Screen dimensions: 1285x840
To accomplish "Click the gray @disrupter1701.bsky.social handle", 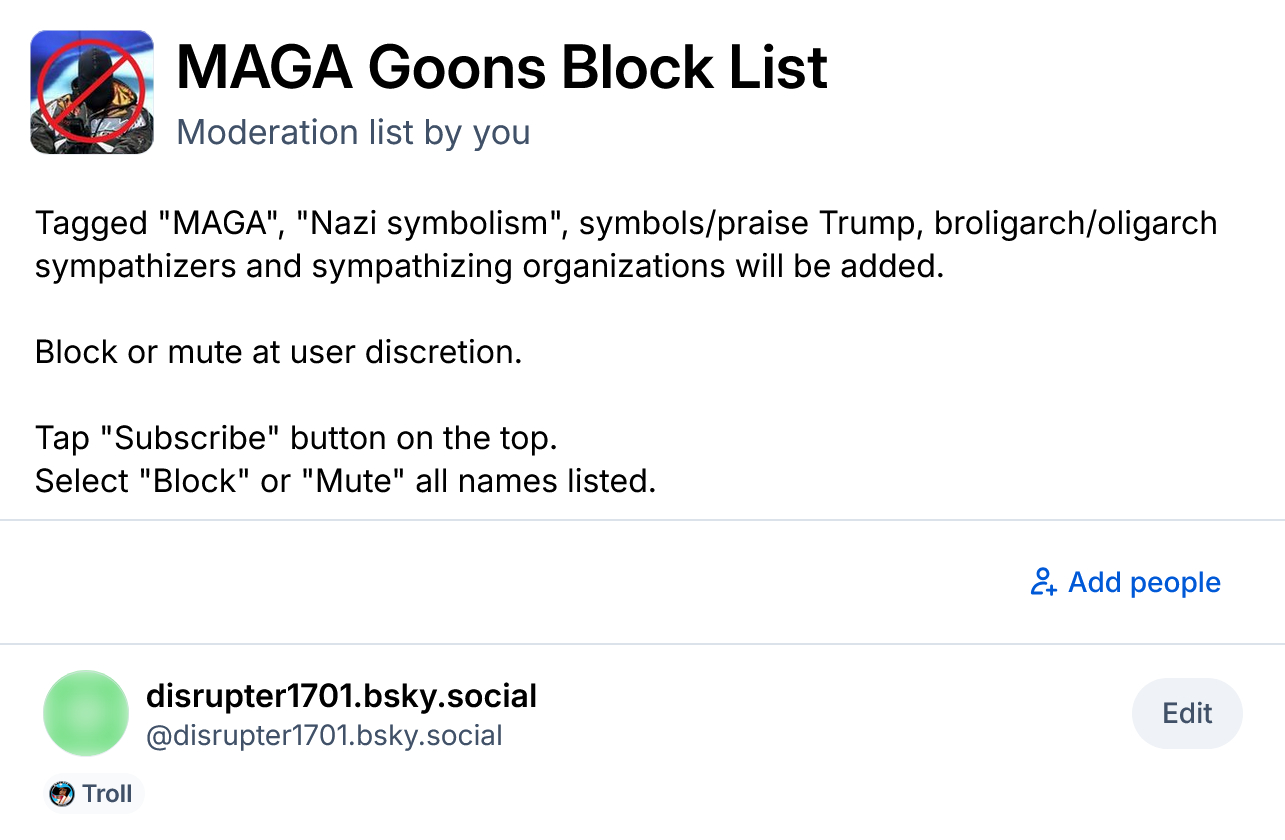I will point(324,736).
